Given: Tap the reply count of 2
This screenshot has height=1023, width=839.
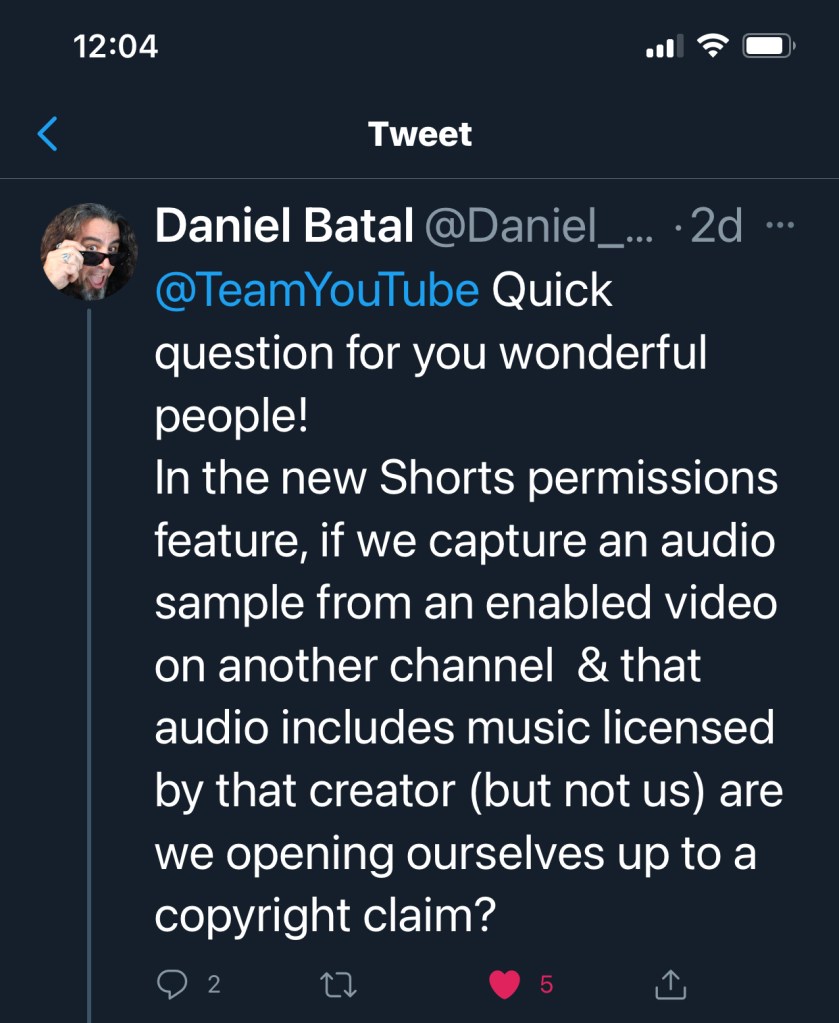Looking at the screenshot, I should pyautogui.click(x=213, y=984).
